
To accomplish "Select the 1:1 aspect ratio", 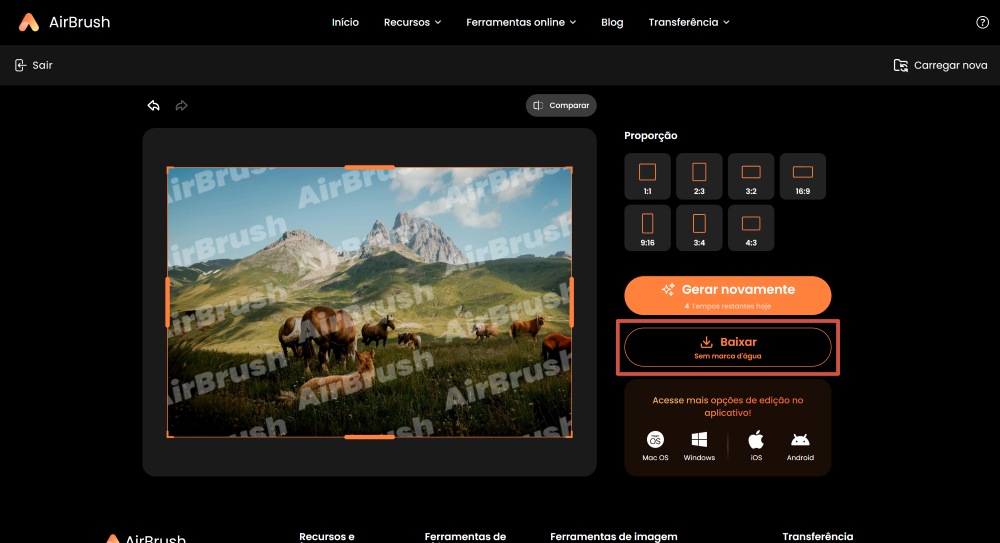I will pyautogui.click(x=647, y=175).
